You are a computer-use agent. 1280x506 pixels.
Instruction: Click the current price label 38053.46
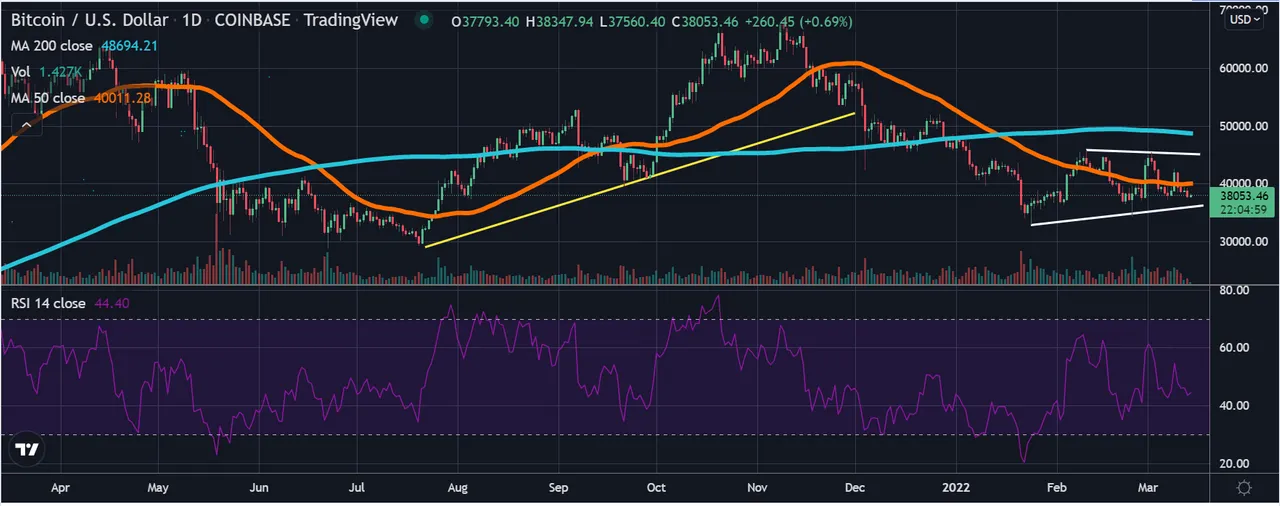click(1244, 197)
